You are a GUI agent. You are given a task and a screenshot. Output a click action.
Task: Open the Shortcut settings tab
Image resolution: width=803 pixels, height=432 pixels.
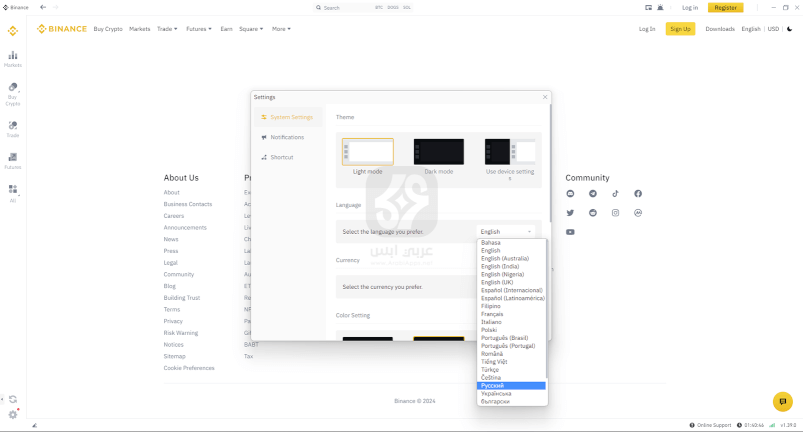[288, 157]
